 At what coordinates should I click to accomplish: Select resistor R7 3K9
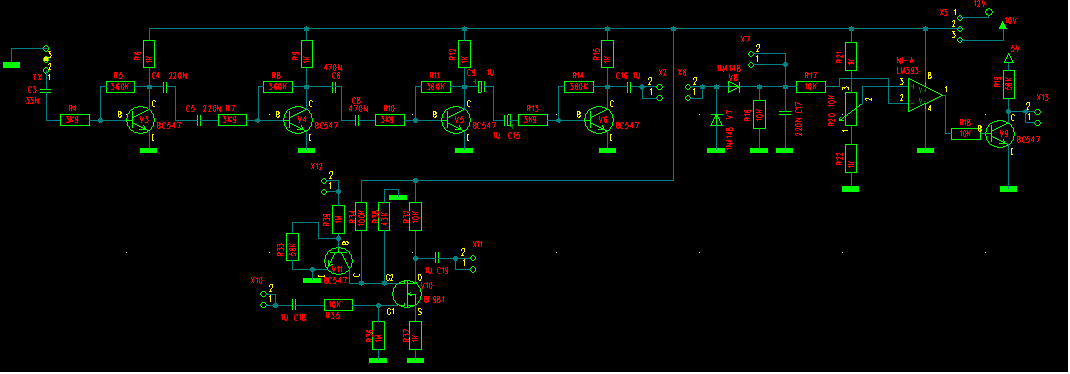pos(233,120)
